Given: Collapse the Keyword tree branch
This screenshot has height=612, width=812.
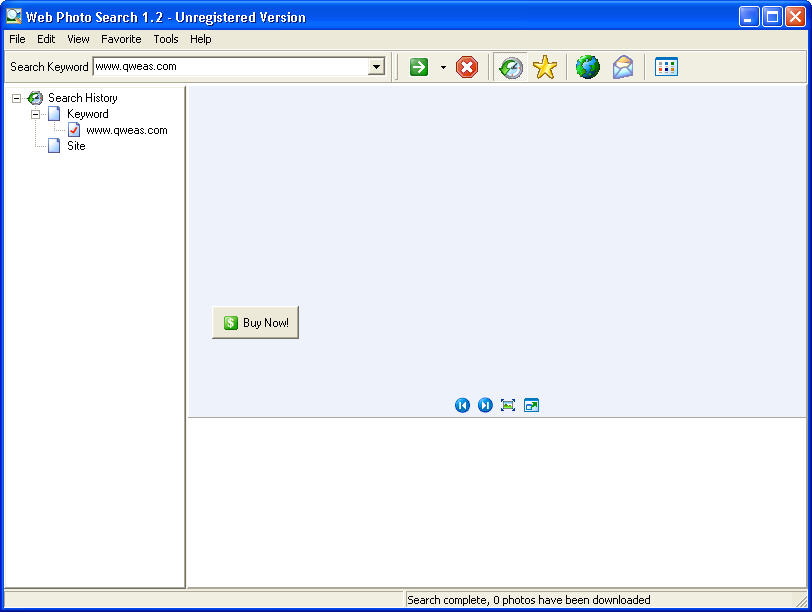Looking at the screenshot, I should (x=35, y=114).
